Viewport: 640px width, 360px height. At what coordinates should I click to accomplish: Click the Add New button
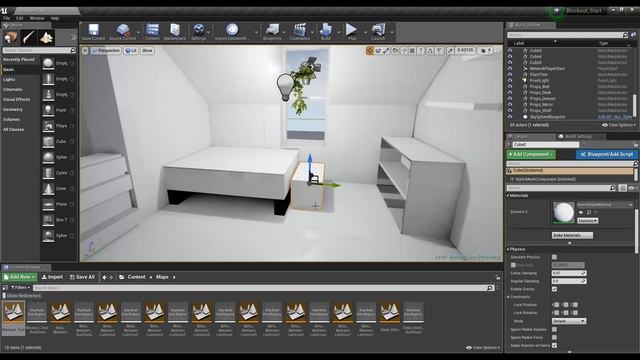pyautogui.click(x=20, y=277)
